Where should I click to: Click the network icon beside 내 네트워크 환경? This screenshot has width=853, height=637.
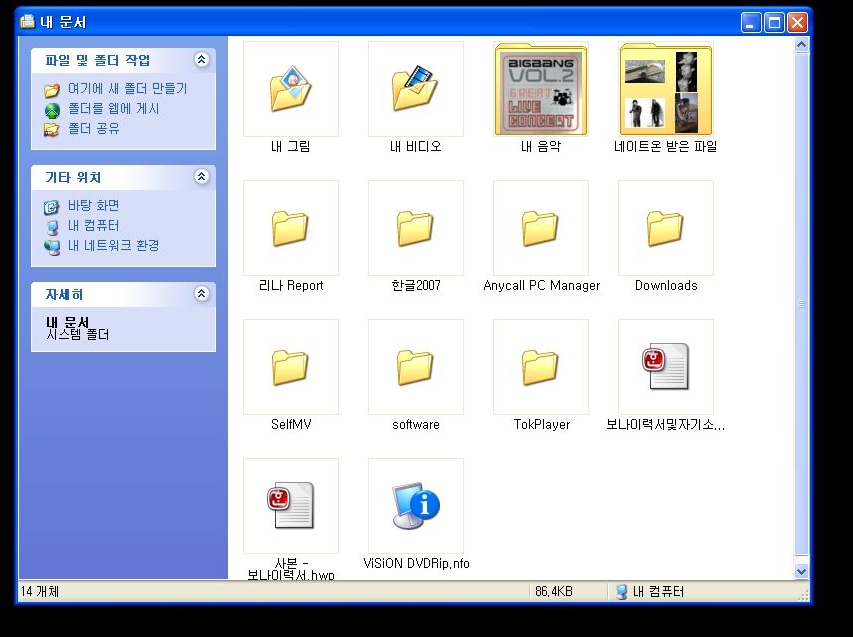(x=52, y=248)
